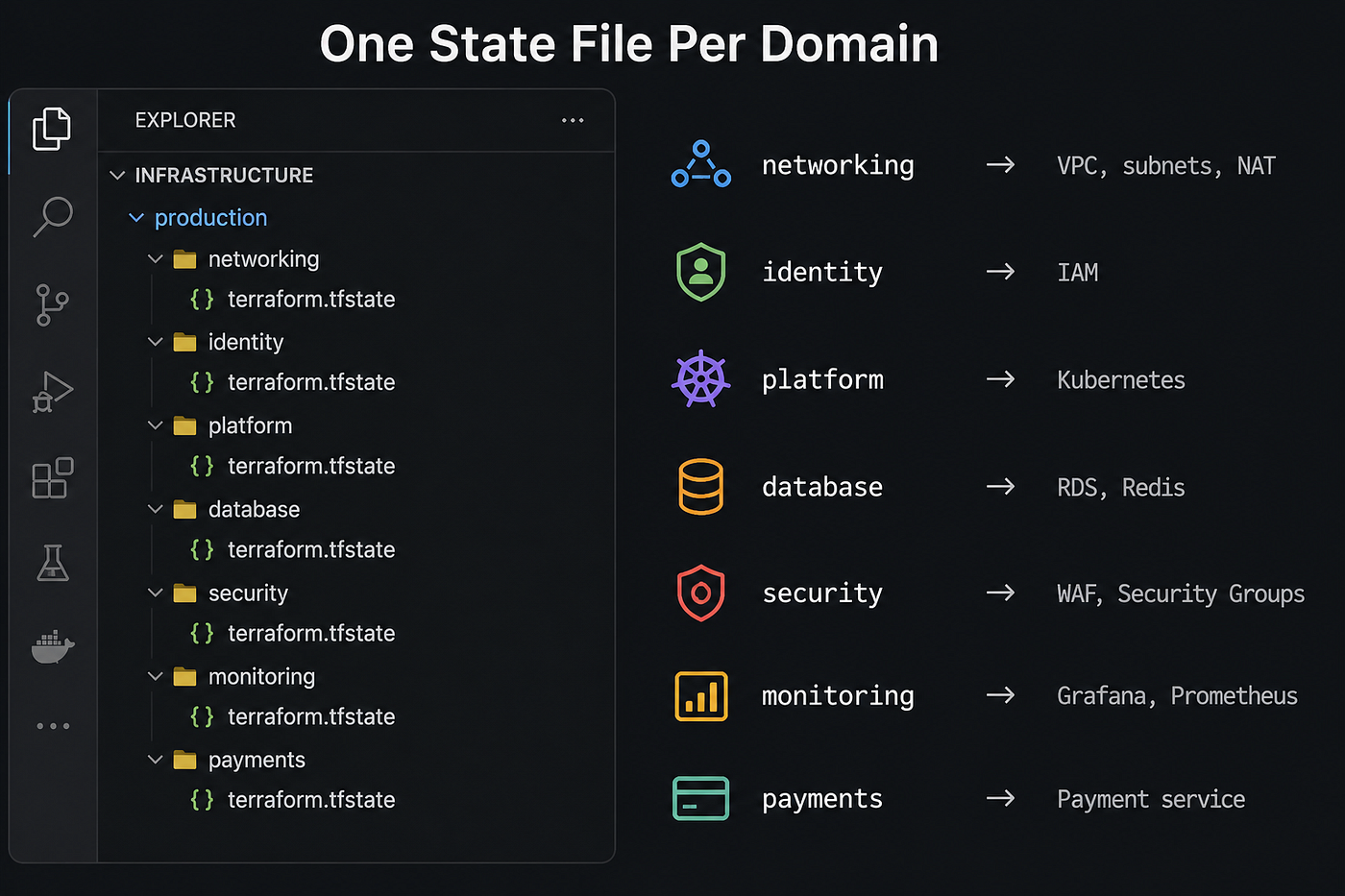Viewport: 1345px width, 896px height.
Task: Open the Extensions blocks icon
Action: [x=53, y=477]
